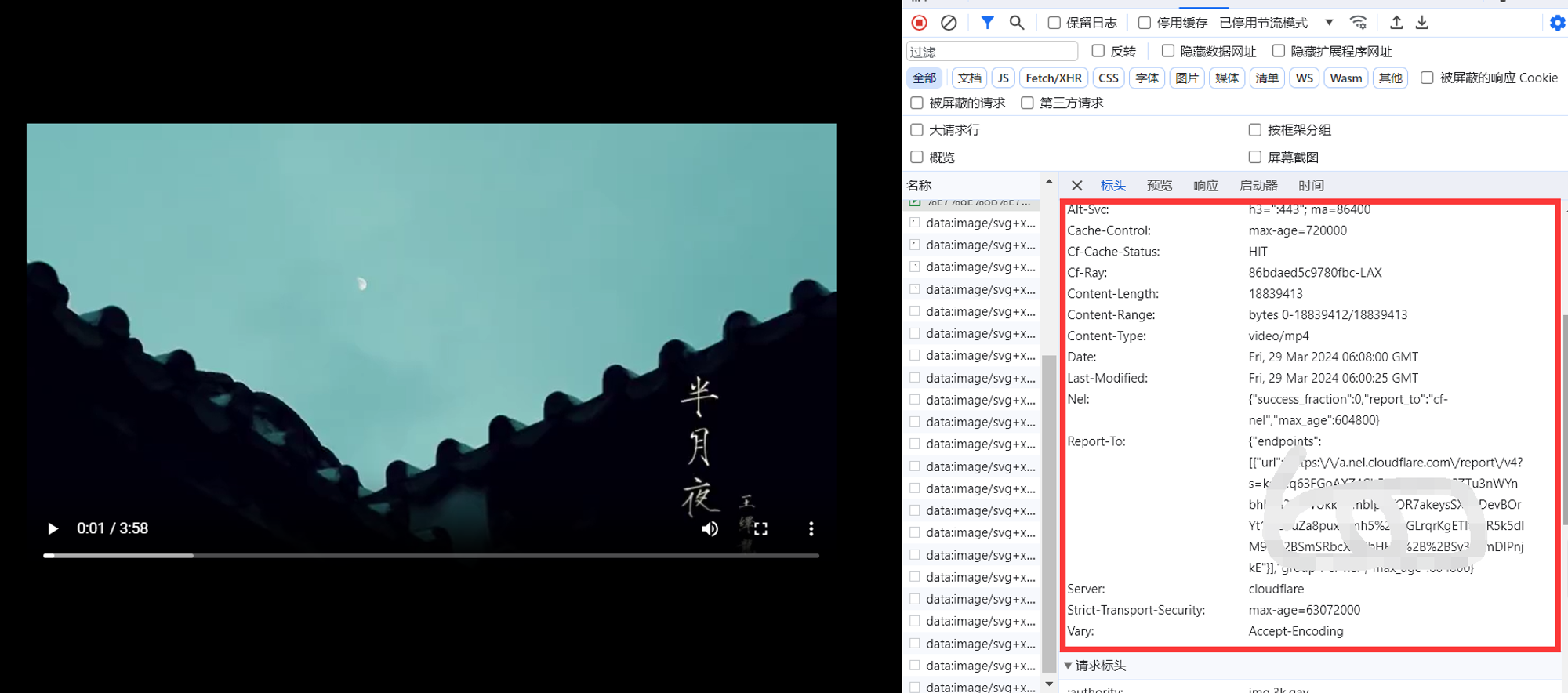This screenshot has height=693, width=1568.
Task: Open network conditions wifi icon
Action: coord(1359,23)
